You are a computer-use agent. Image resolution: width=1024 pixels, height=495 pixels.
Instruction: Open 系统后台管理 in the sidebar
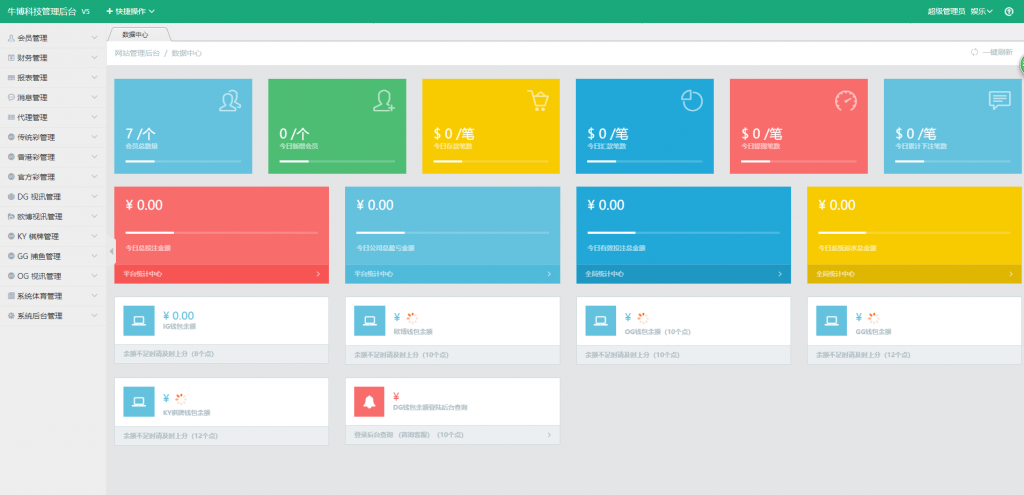52,316
